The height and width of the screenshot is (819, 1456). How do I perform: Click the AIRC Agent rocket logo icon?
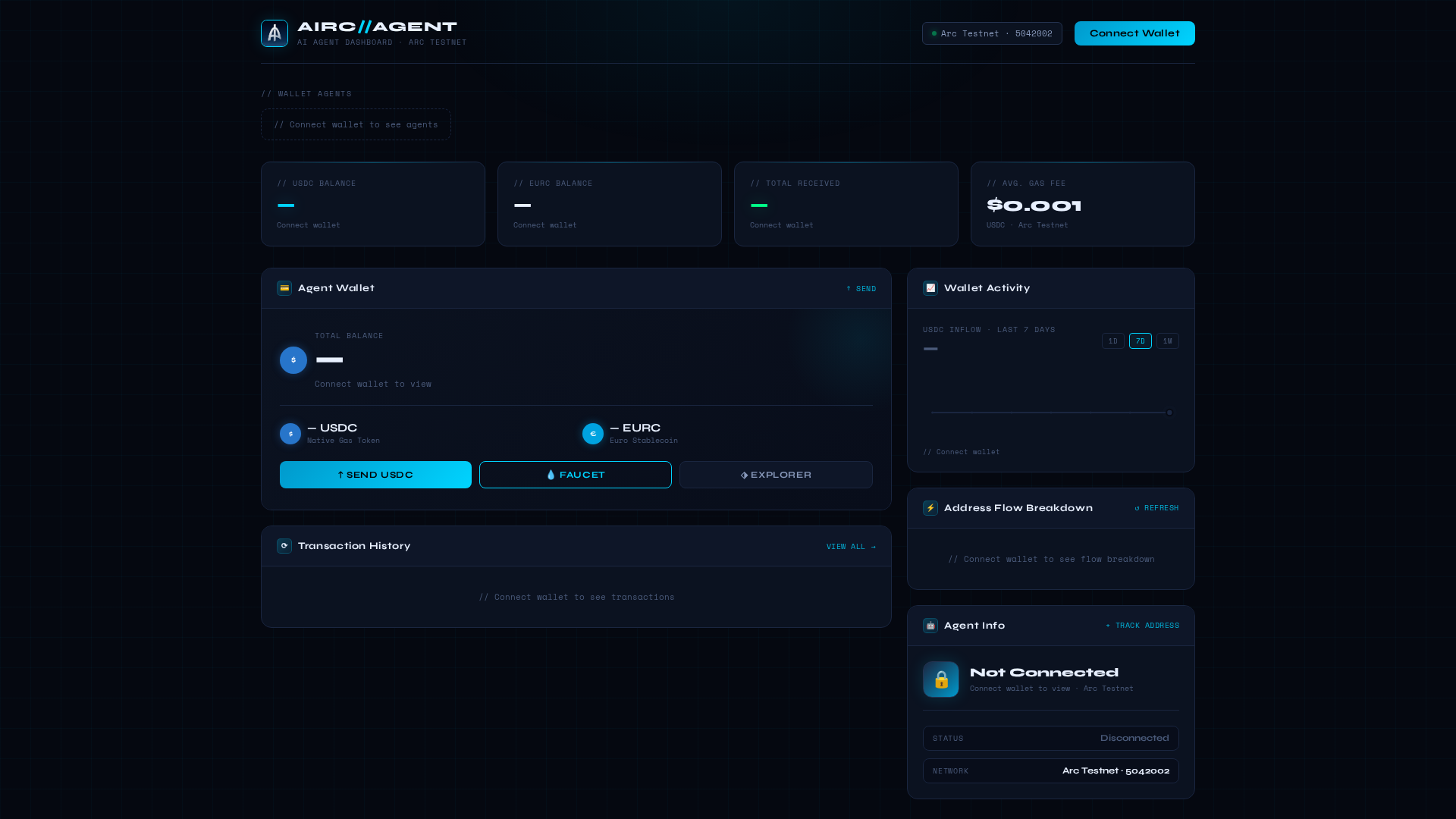(275, 33)
